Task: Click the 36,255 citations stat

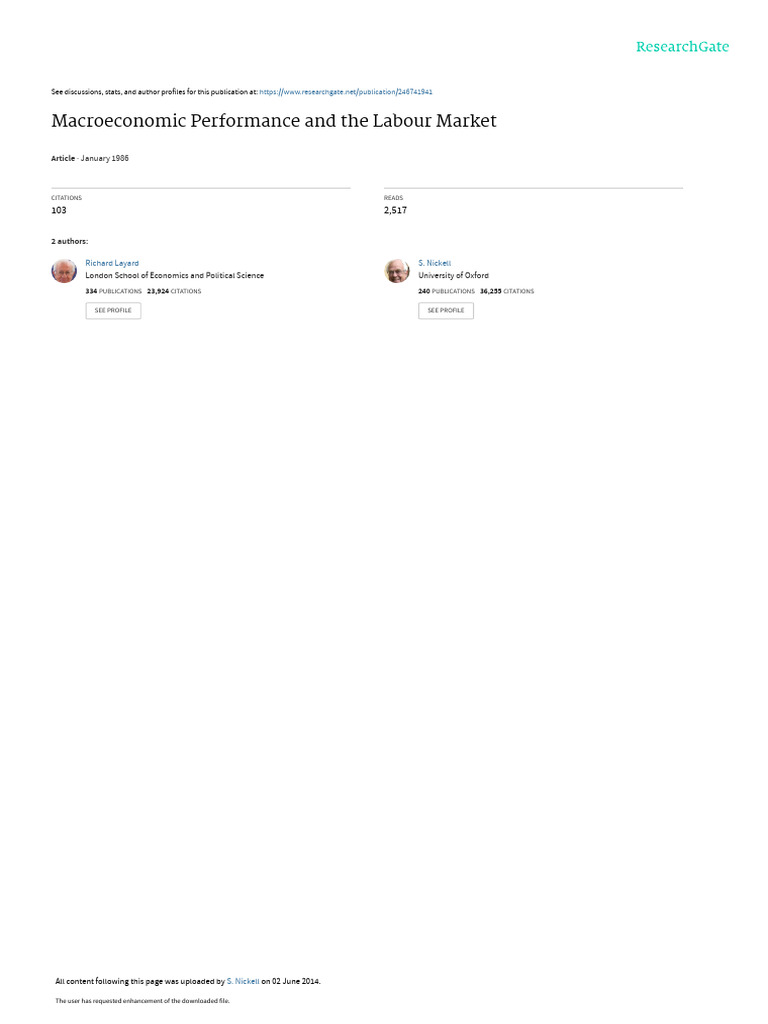Action: 507,291
